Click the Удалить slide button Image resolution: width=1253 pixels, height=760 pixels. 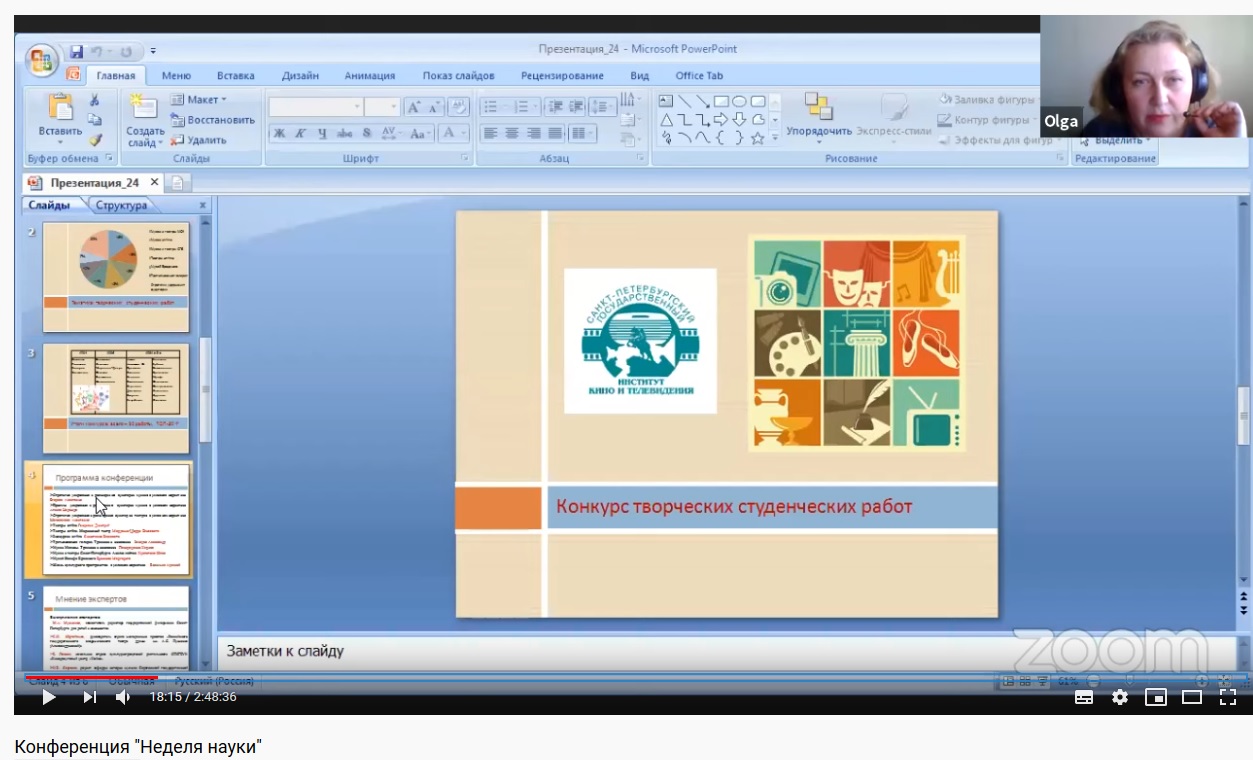pyautogui.click(x=198, y=140)
